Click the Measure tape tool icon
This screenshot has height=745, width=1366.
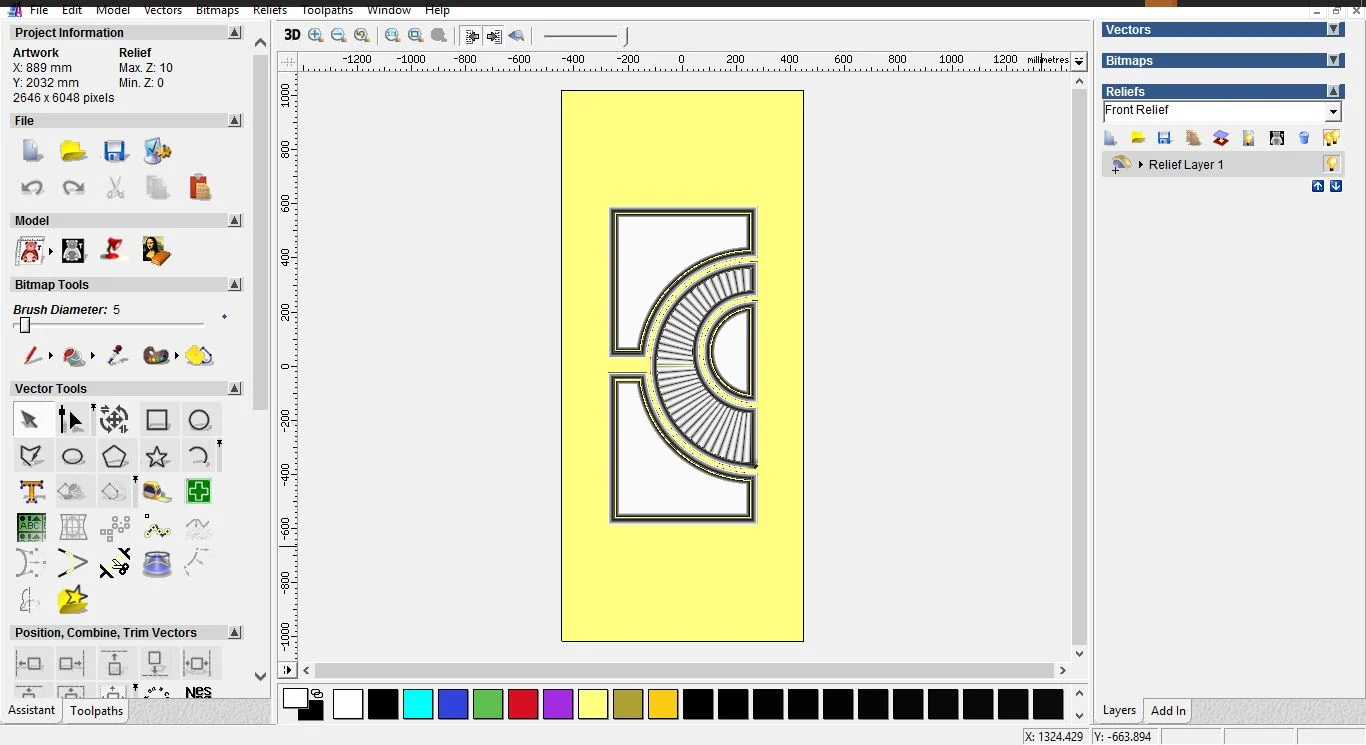(157, 492)
